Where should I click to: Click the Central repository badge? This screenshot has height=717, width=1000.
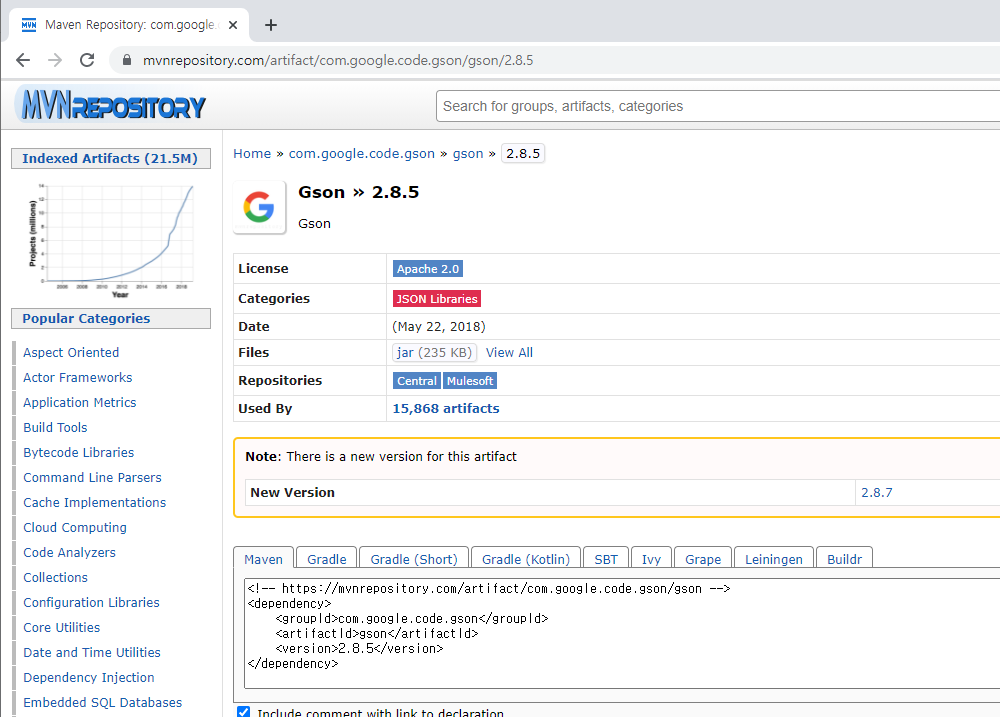point(417,381)
